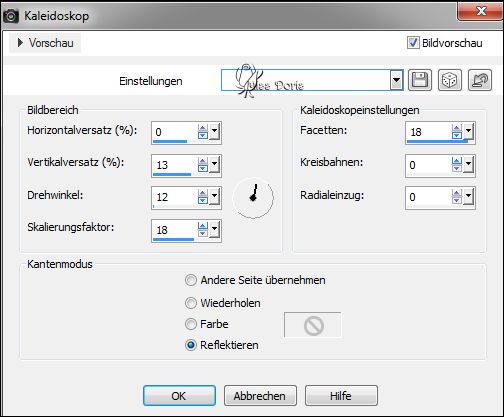Open the Skalierungsfaktor slider dropdown arrow
Image resolution: width=504 pixels, height=417 pixels.
tap(214, 229)
